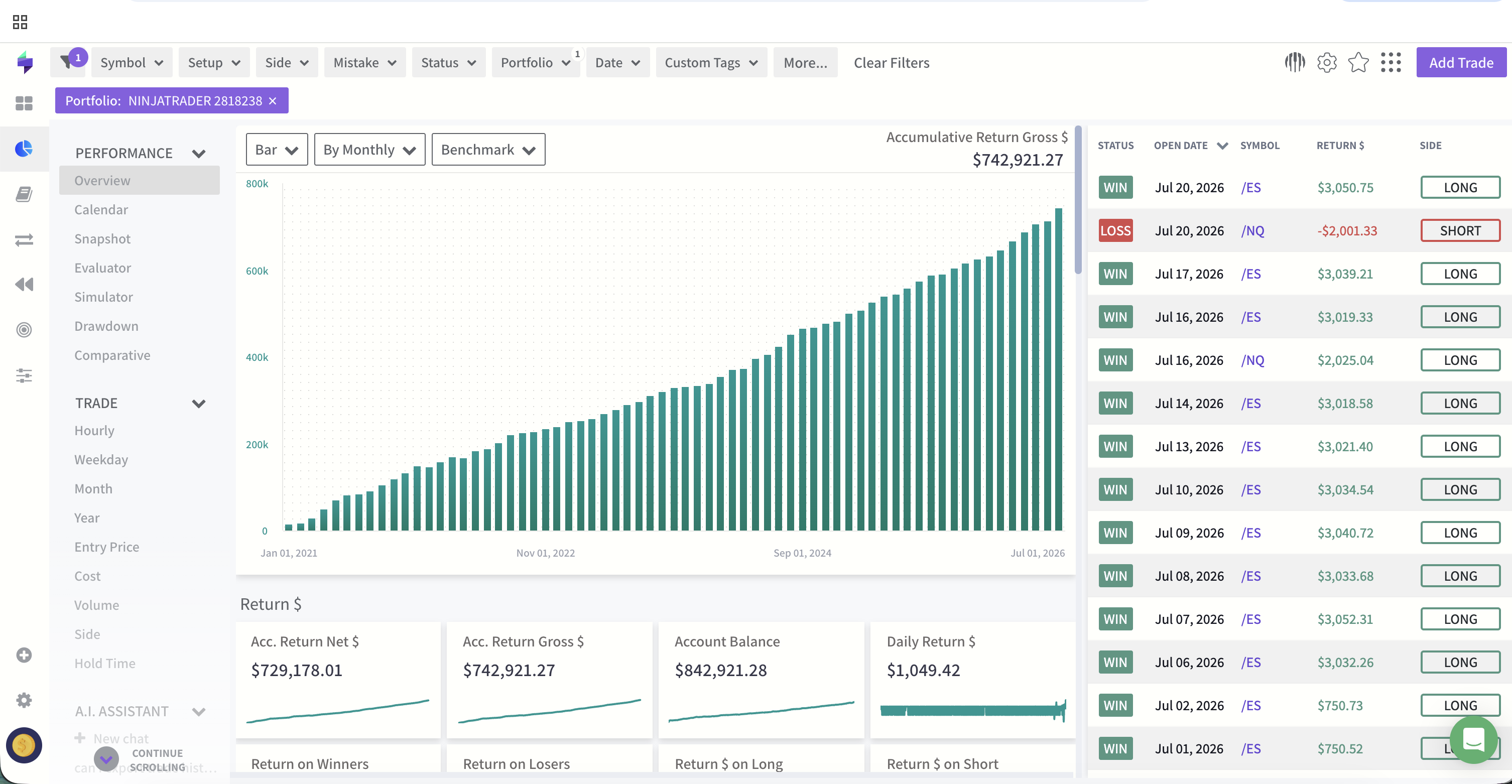Click the target goals sidebar icon

pyautogui.click(x=24, y=330)
